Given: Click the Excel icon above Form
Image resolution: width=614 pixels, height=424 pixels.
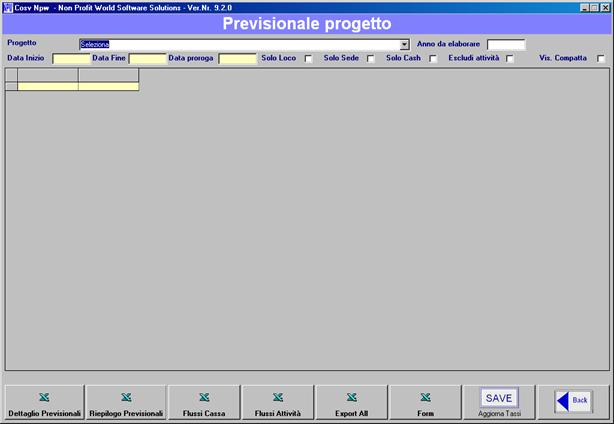Looking at the screenshot, I should click(x=425, y=397).
